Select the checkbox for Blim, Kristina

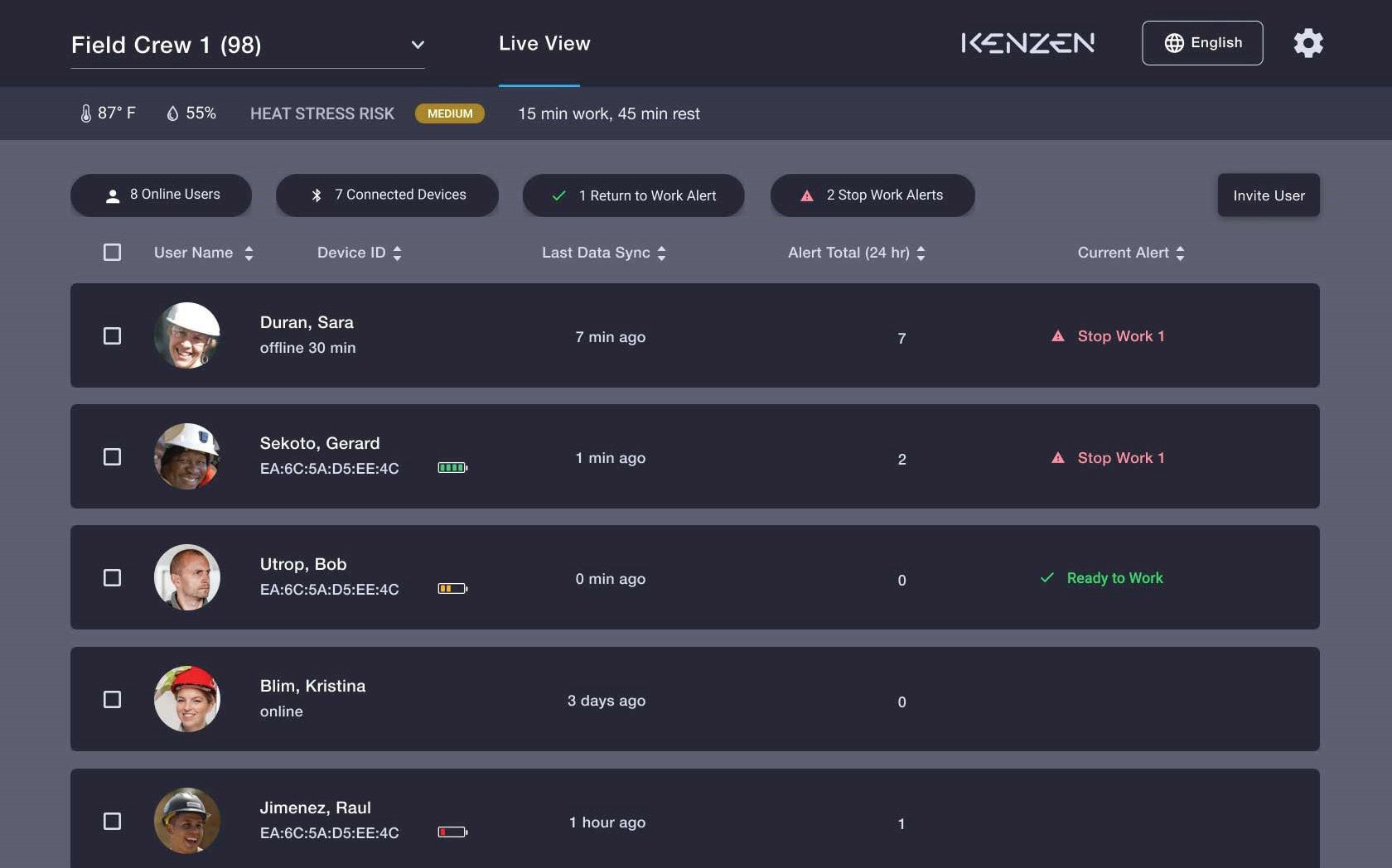(112, 699)
